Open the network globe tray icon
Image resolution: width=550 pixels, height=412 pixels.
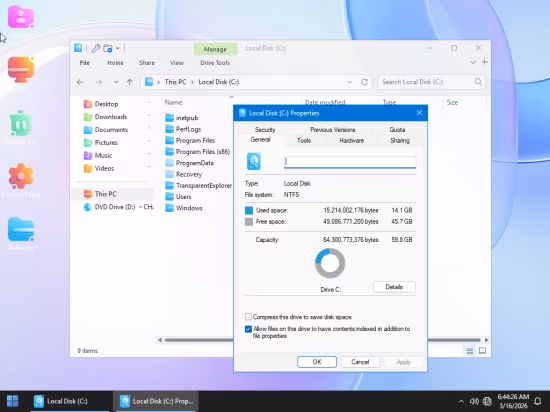(x=487, y=401)
